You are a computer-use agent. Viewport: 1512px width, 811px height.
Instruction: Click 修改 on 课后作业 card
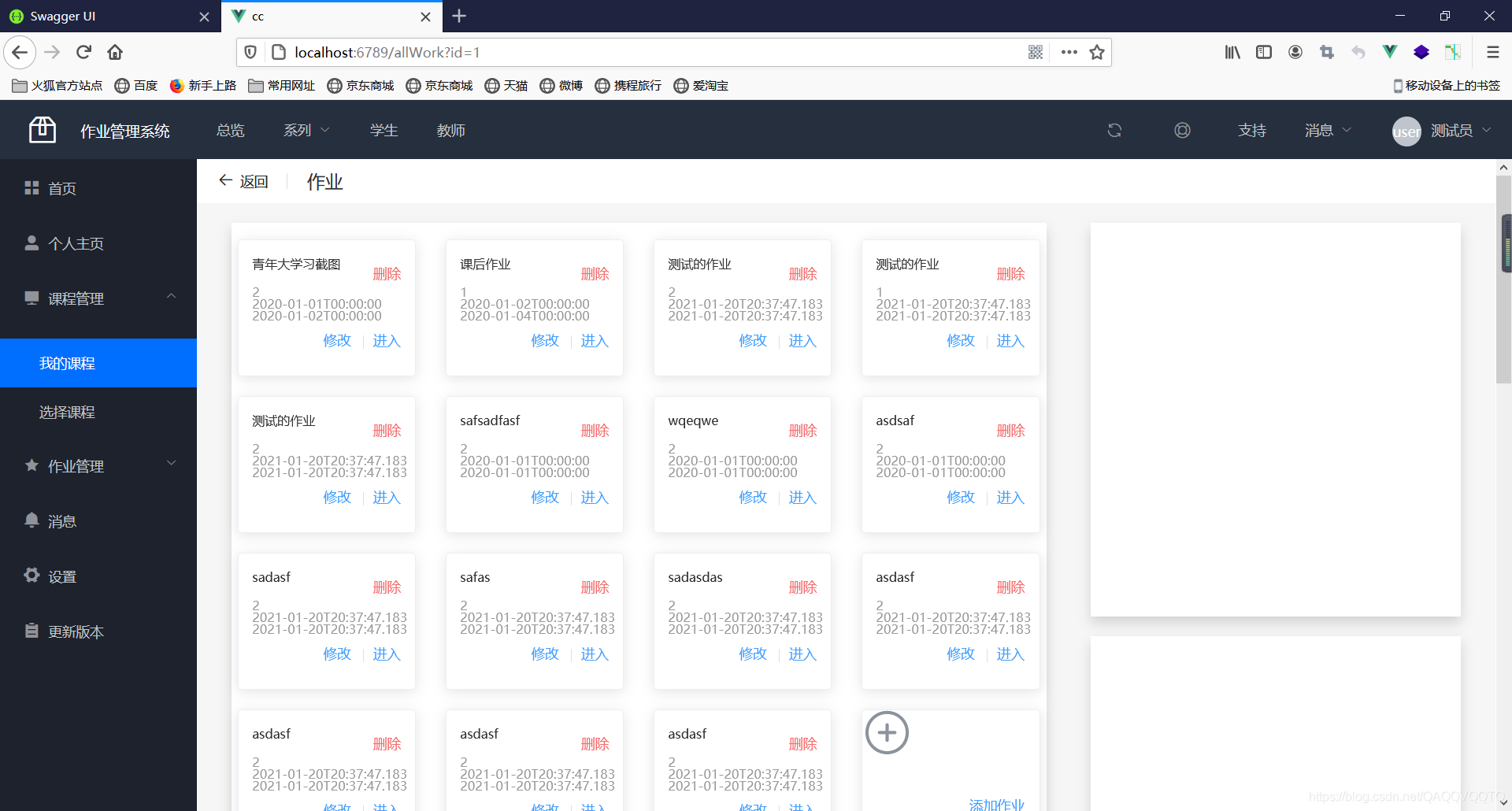click(x=545, y=340)
